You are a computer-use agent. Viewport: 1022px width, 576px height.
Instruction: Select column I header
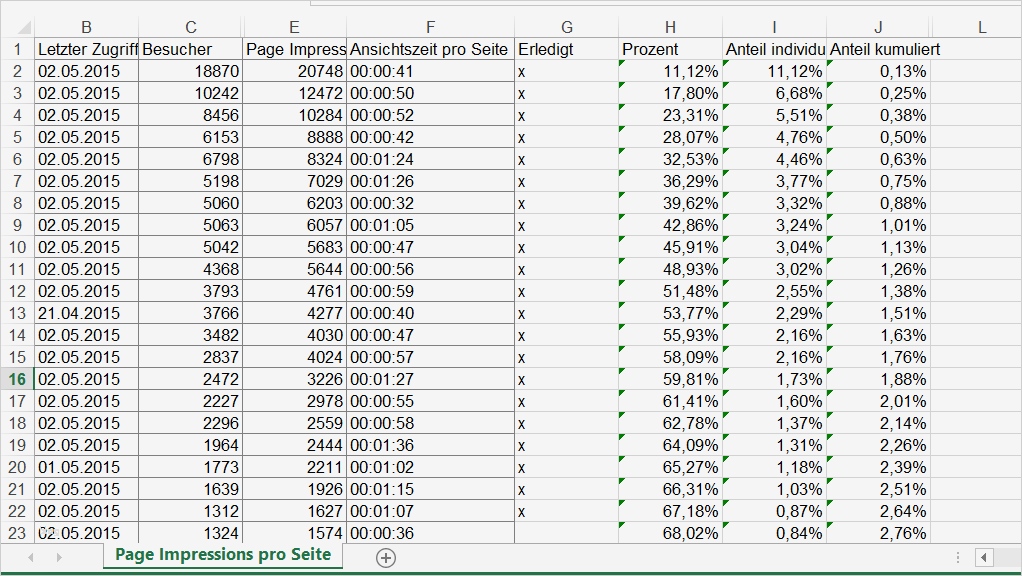click(774, 27)
